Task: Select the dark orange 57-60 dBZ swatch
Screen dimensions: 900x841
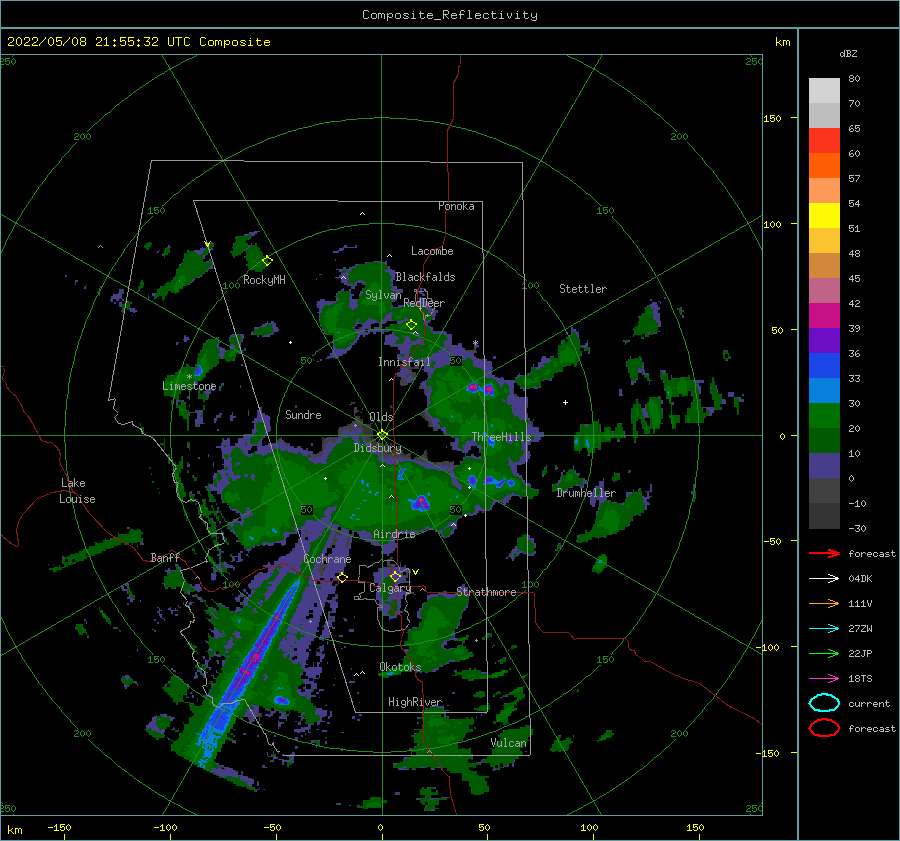Action: 824,166
